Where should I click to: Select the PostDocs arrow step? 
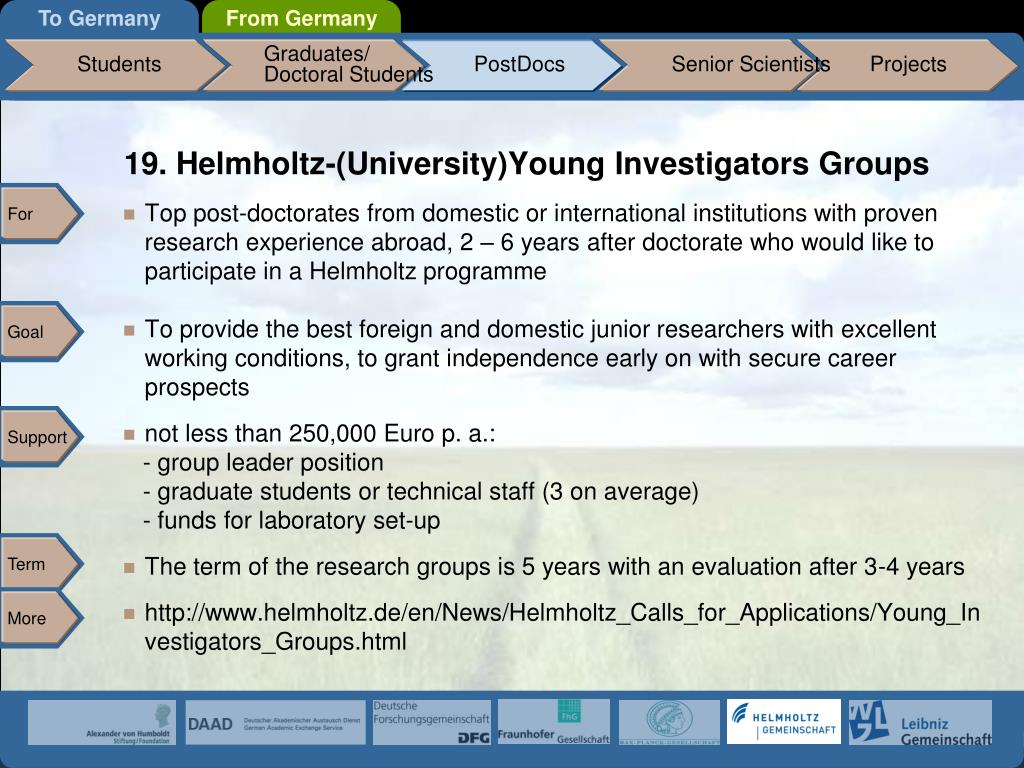[514, 64]
